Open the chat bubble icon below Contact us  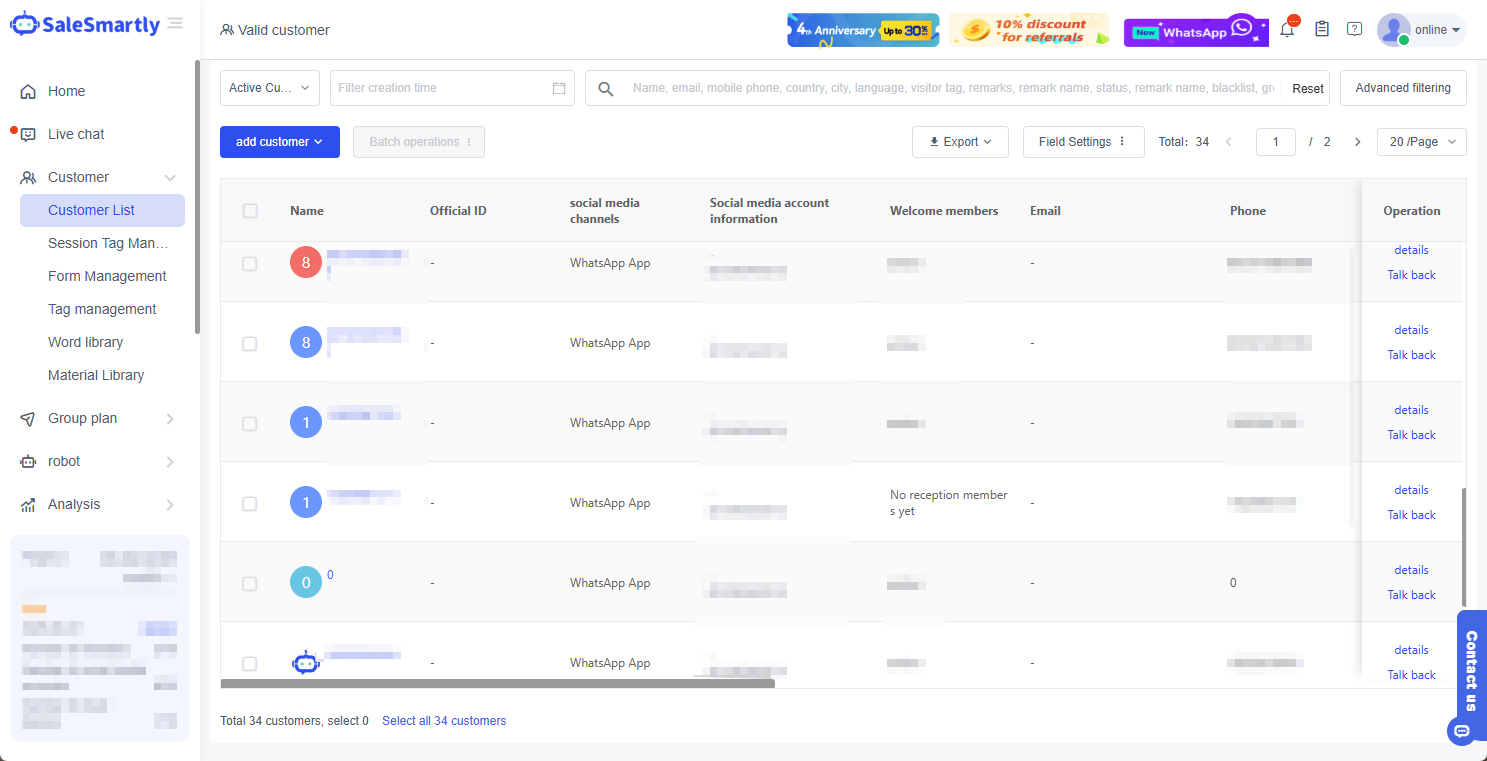(1461, 731)
